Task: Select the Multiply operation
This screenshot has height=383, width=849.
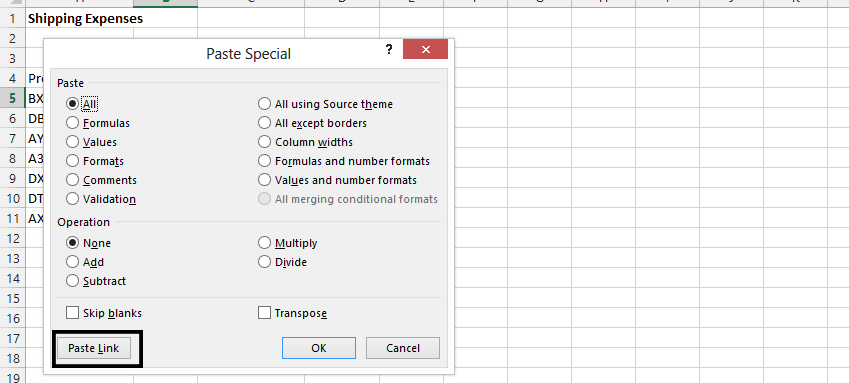Action: pyautogui.click(x=288, y=243)
